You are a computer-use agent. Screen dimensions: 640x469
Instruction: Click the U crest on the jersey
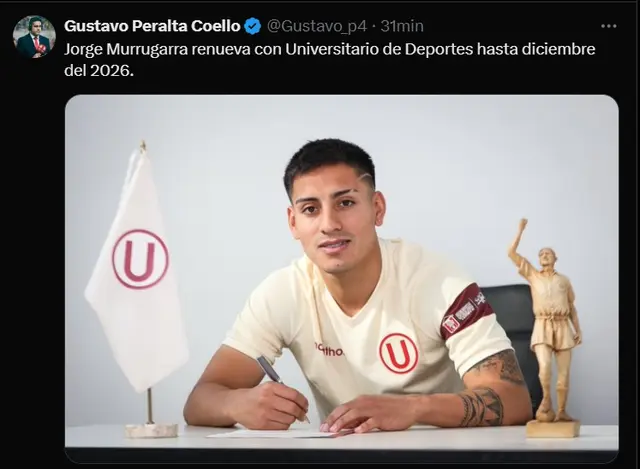(x=398, y=353)
